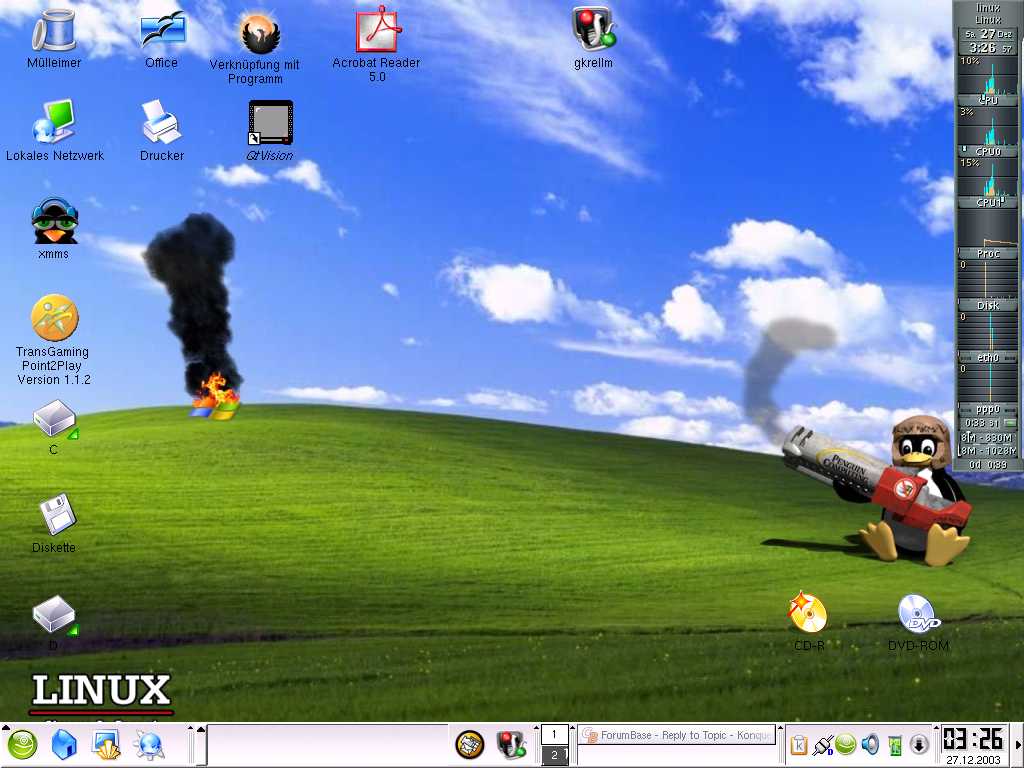Click the gkrellm joystick icon in the panel
This screenshot has height=768, width=1024.
[511, 744]
